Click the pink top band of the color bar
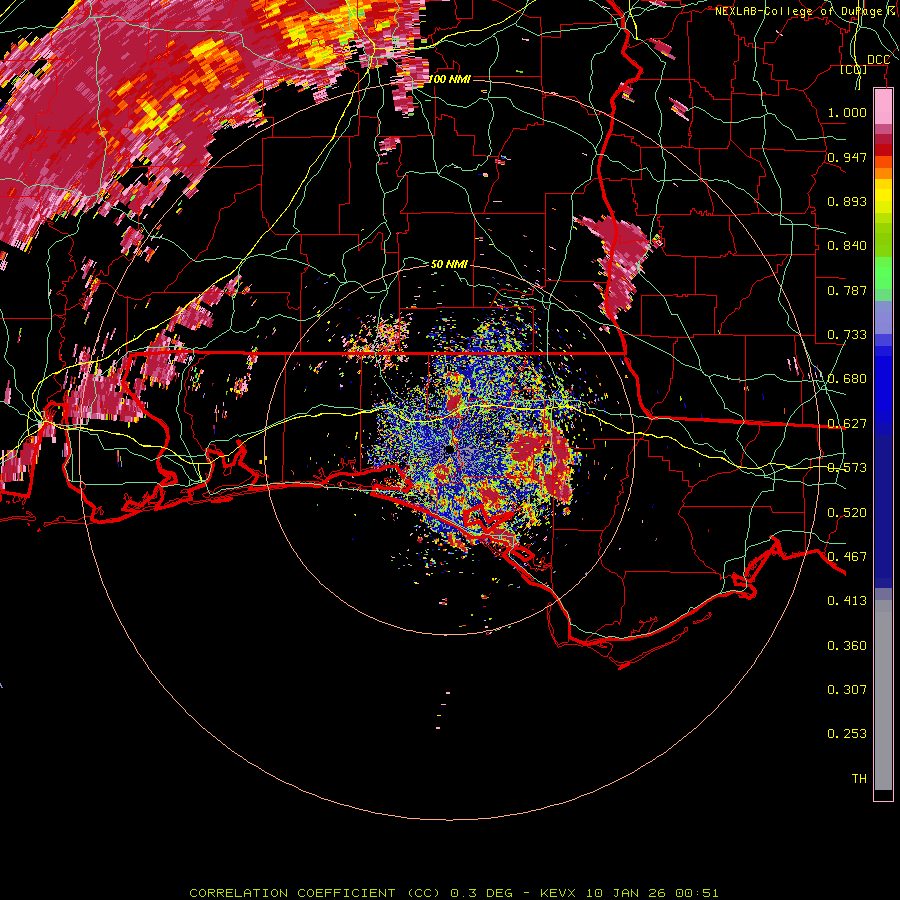The height and width of the screenshot is (900, 900). (x=883, y=107)
